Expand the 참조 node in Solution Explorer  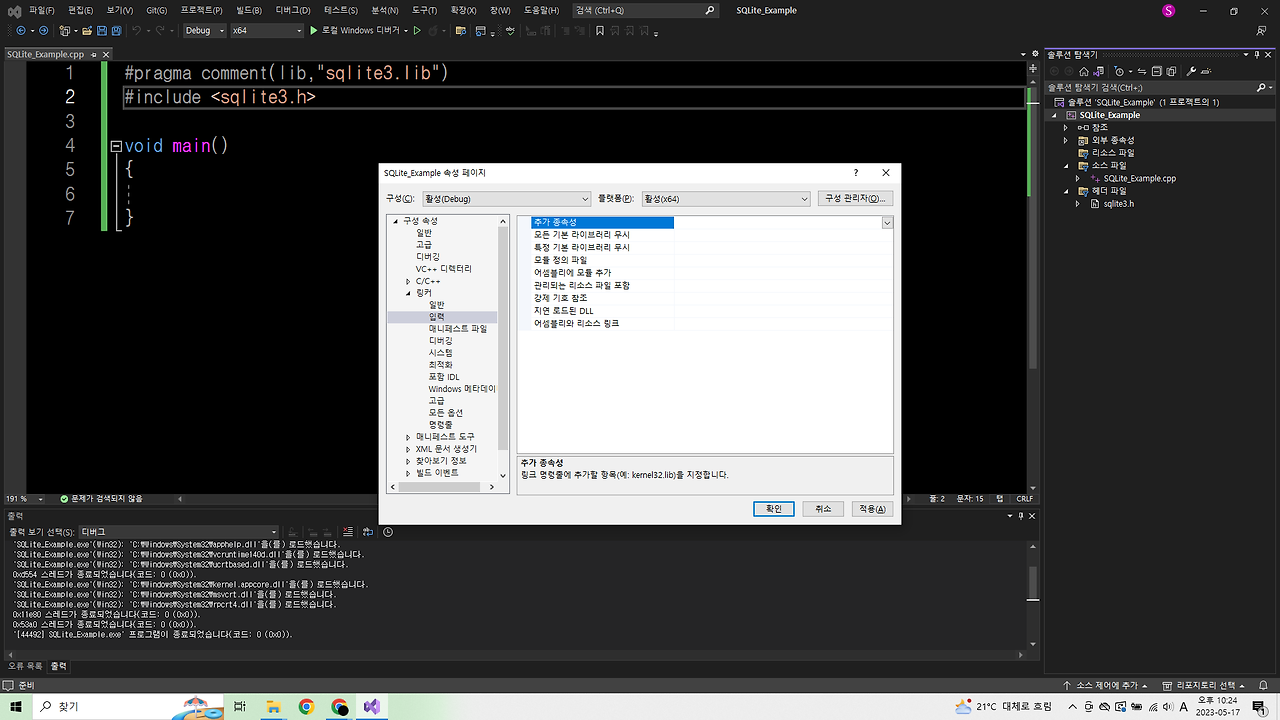1066,128
